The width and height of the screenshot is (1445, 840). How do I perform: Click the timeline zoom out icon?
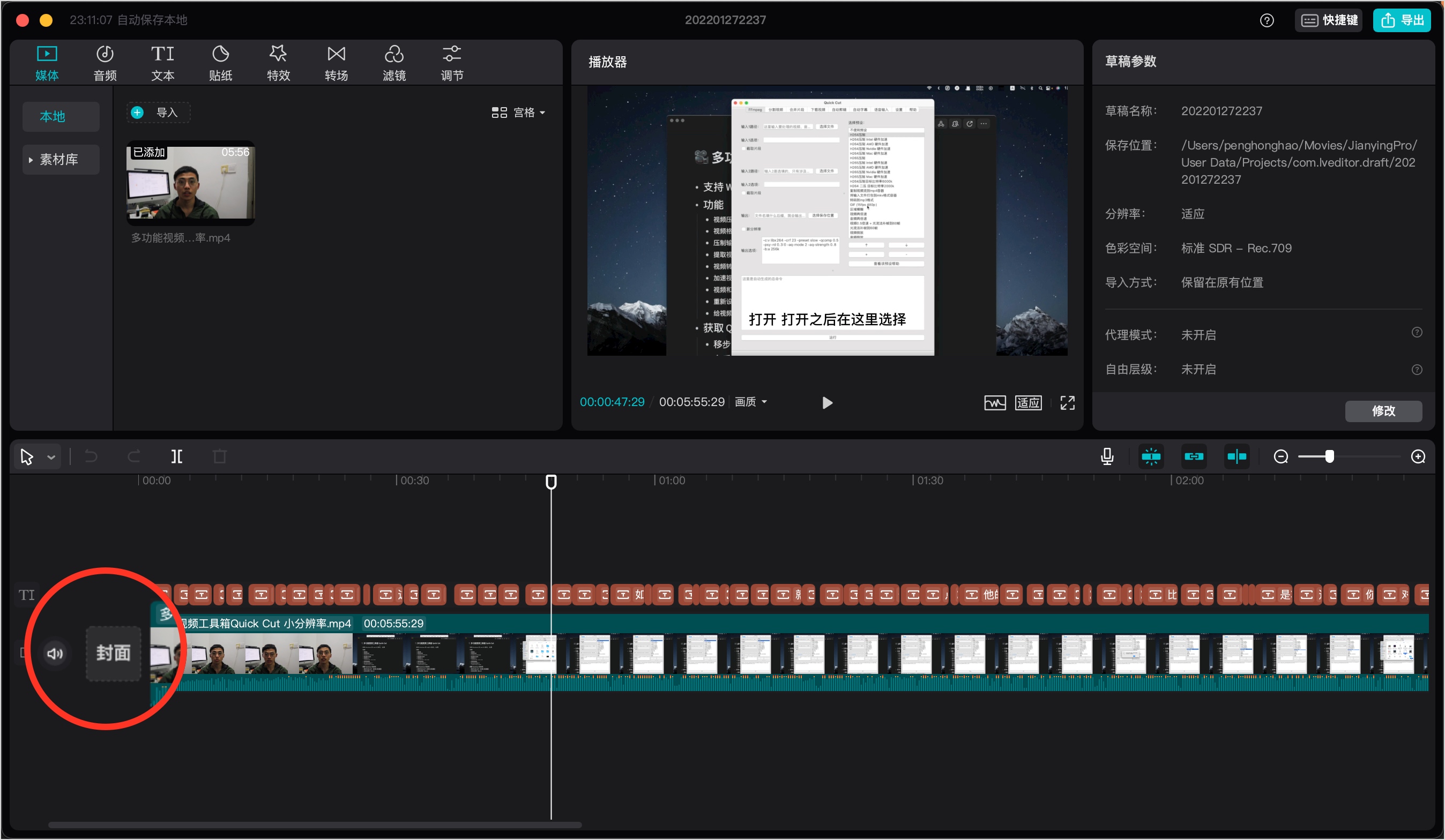(1280, 456)
